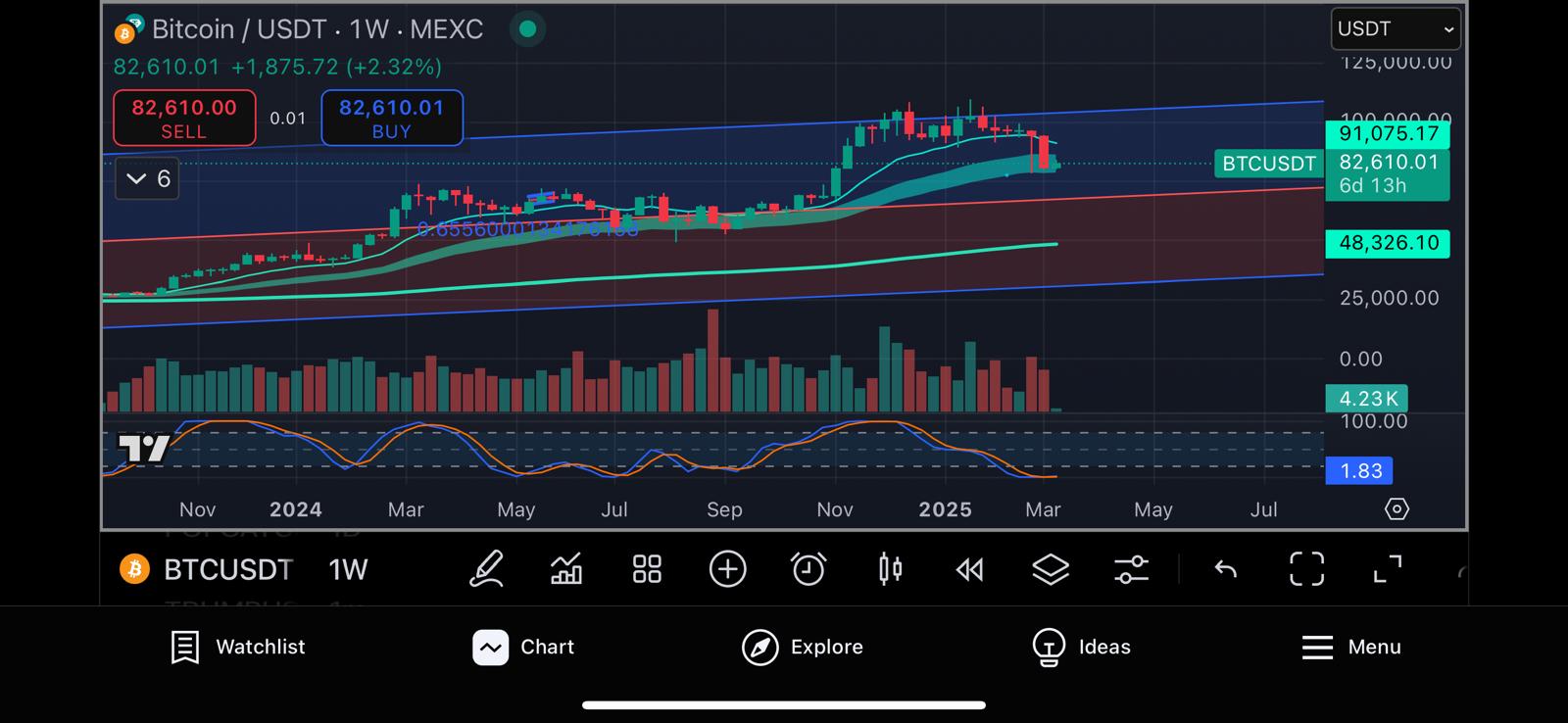Tap the blue BUY 82,610.01 button

[x=392, y=118]
